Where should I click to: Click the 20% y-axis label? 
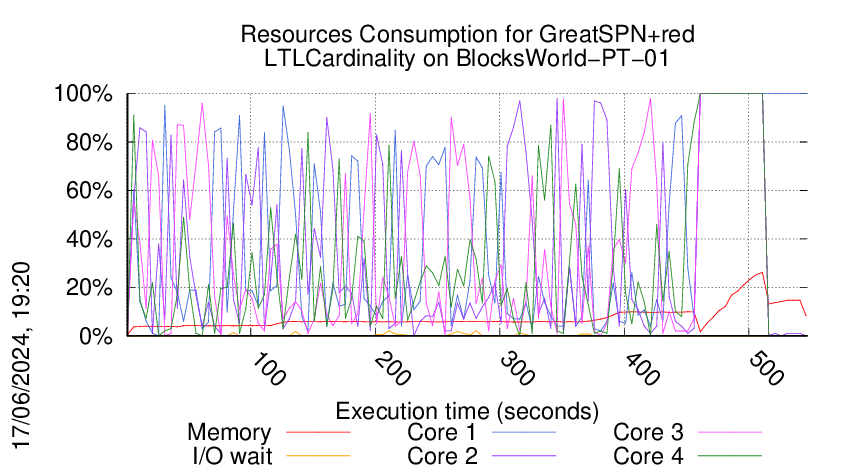point(89,287)
